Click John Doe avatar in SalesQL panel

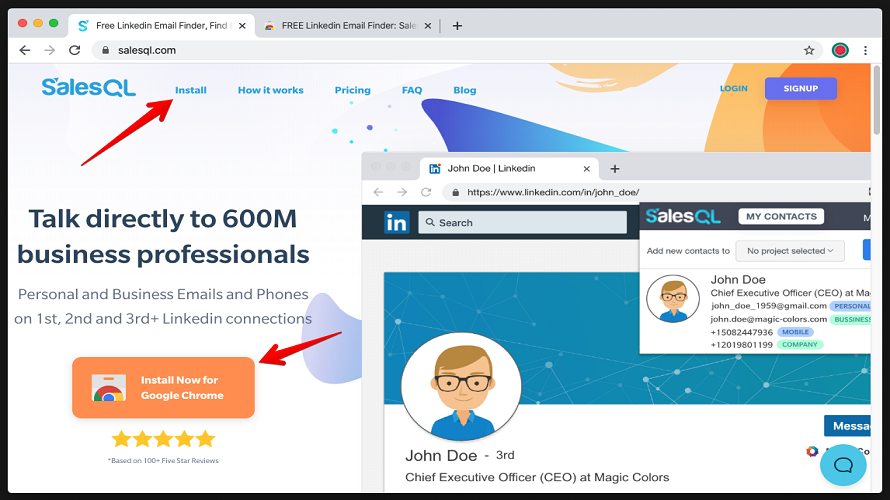[x=673, y=299]
